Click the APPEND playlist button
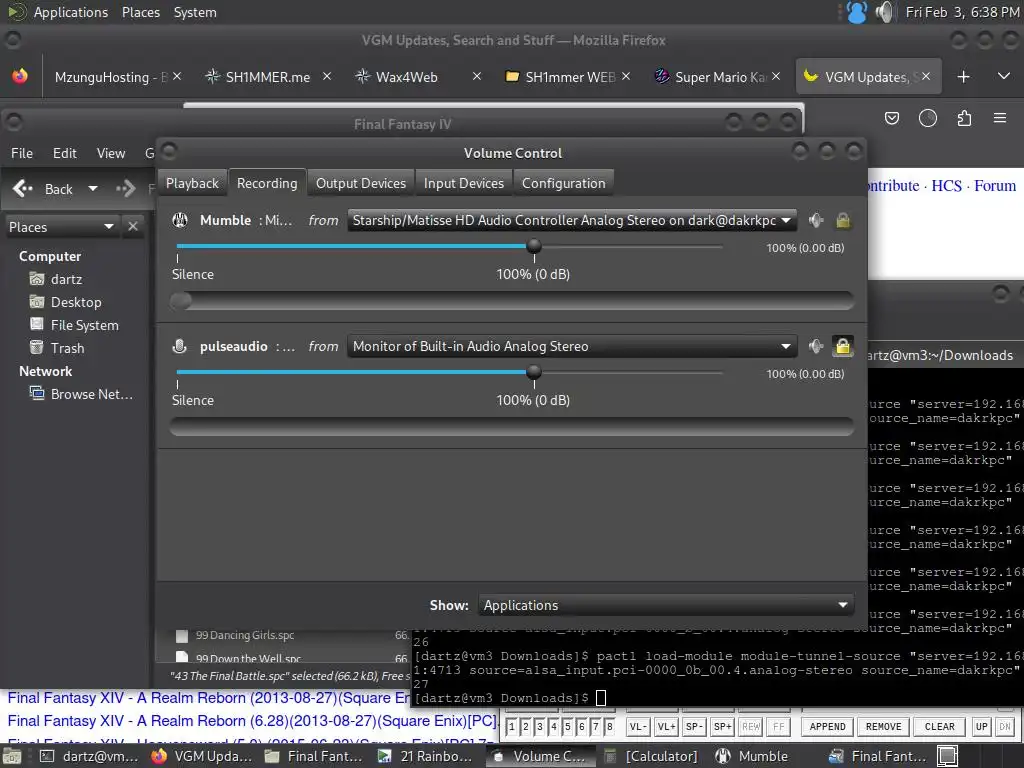The image size is (1024, 768). 827,726
